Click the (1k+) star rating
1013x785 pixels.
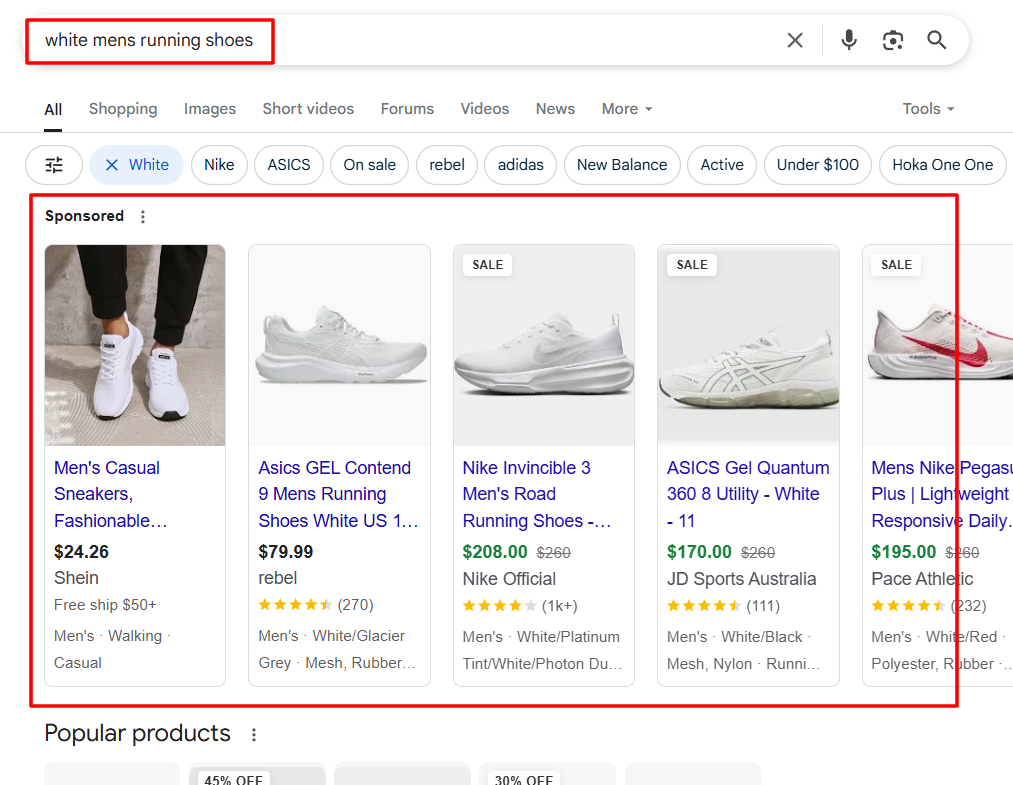click(x=520, y=606)
